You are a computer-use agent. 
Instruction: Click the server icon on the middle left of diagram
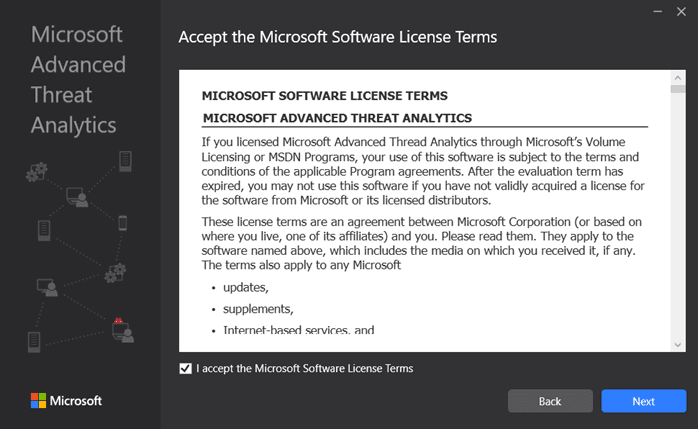tap(44, 231)
